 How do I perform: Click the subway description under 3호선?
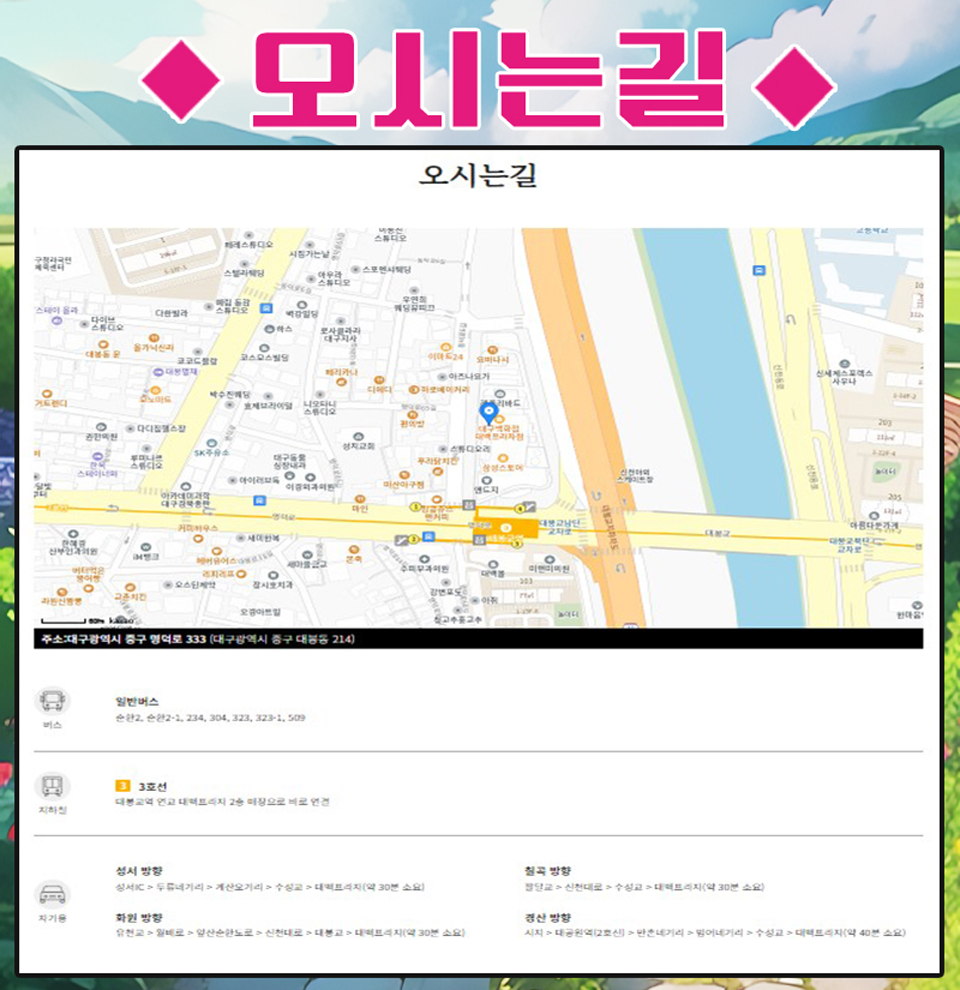222,802
